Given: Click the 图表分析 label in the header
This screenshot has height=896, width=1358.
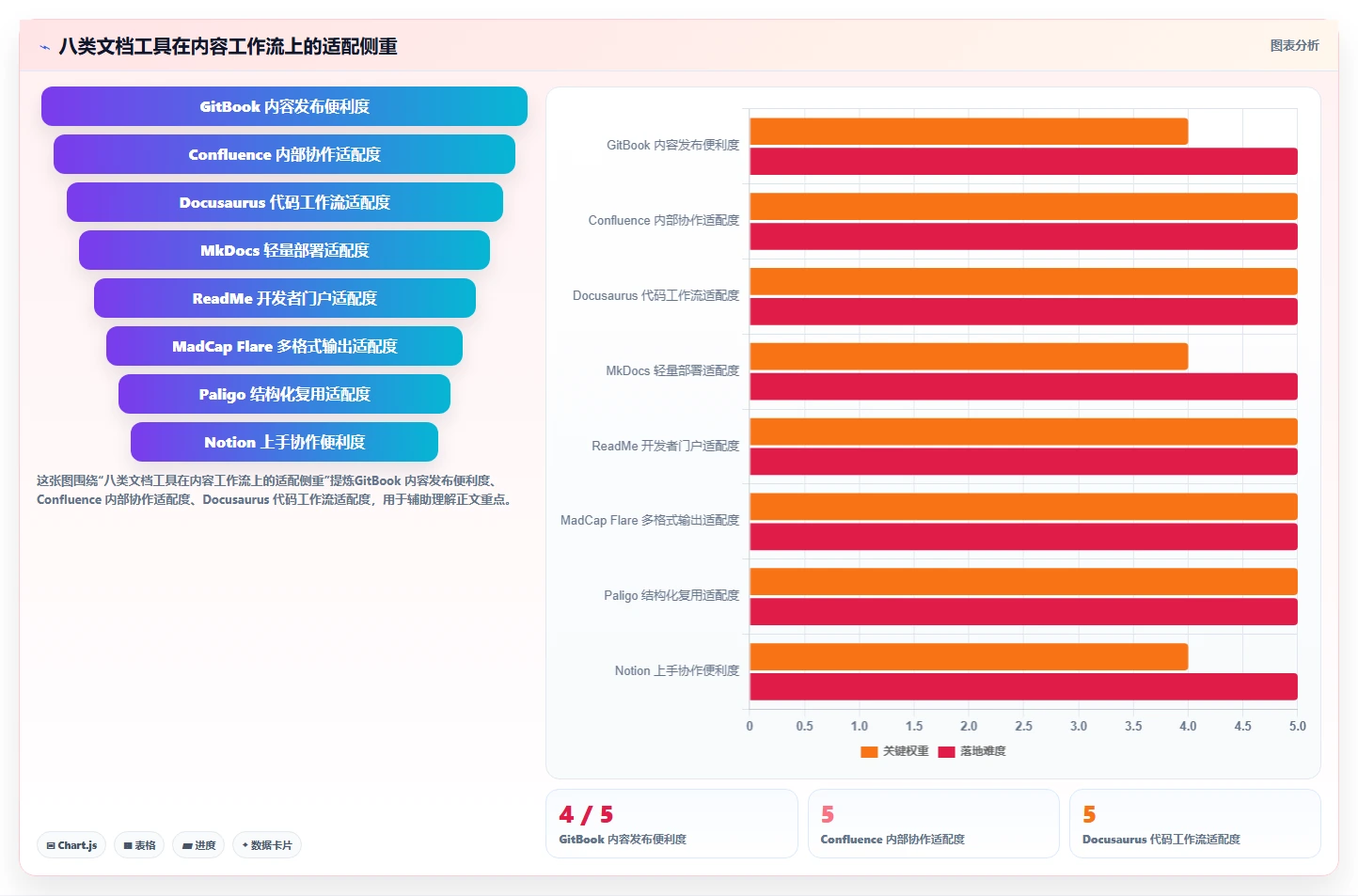Looking at the screenshot, I should point(1294,45).
